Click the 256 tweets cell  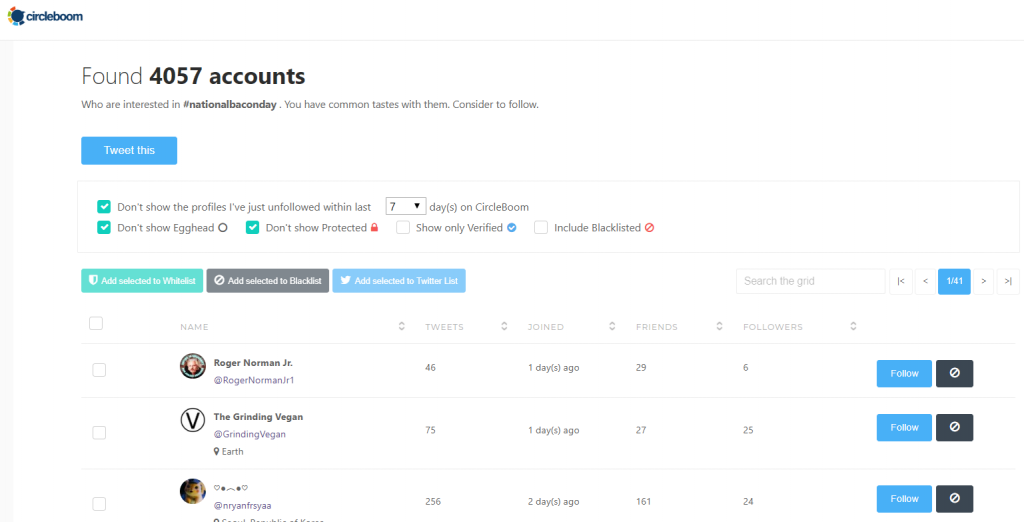click(x=433, y=502)
